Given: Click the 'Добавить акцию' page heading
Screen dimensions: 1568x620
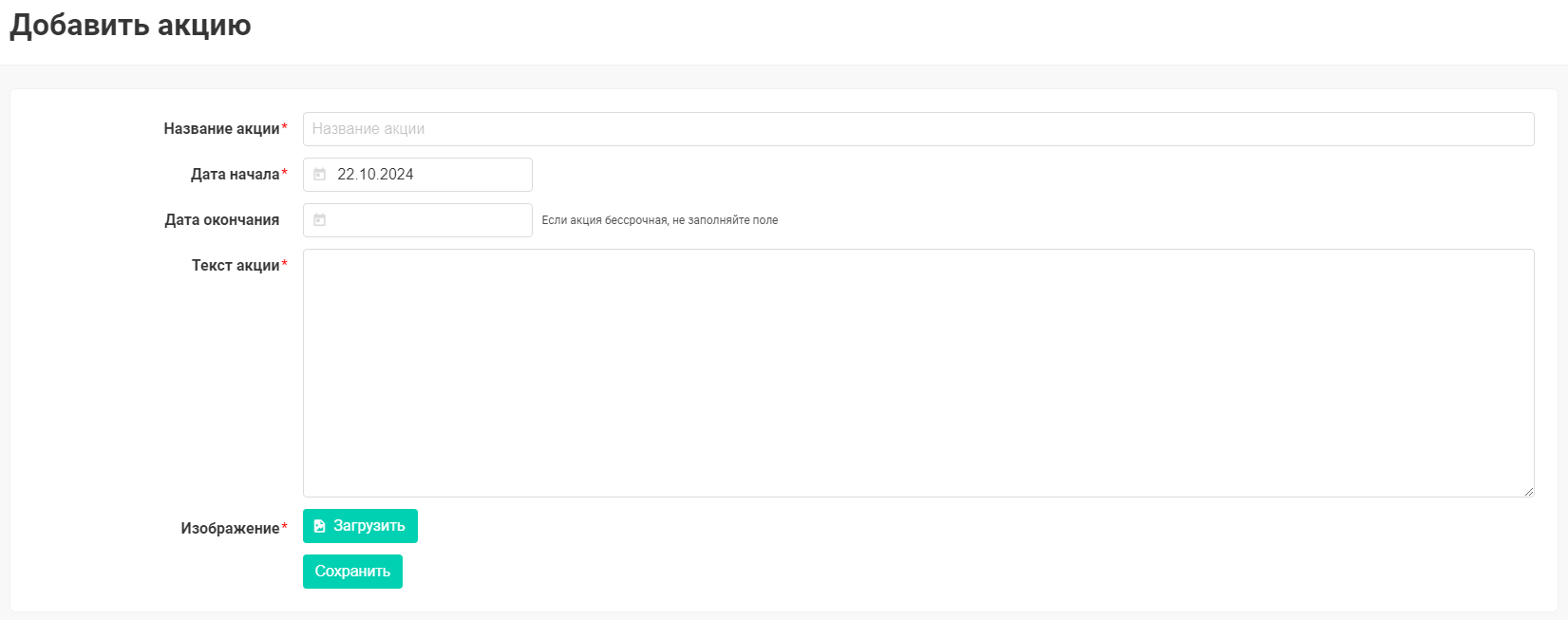Looking at the screenshot, I should coord(130,25).
